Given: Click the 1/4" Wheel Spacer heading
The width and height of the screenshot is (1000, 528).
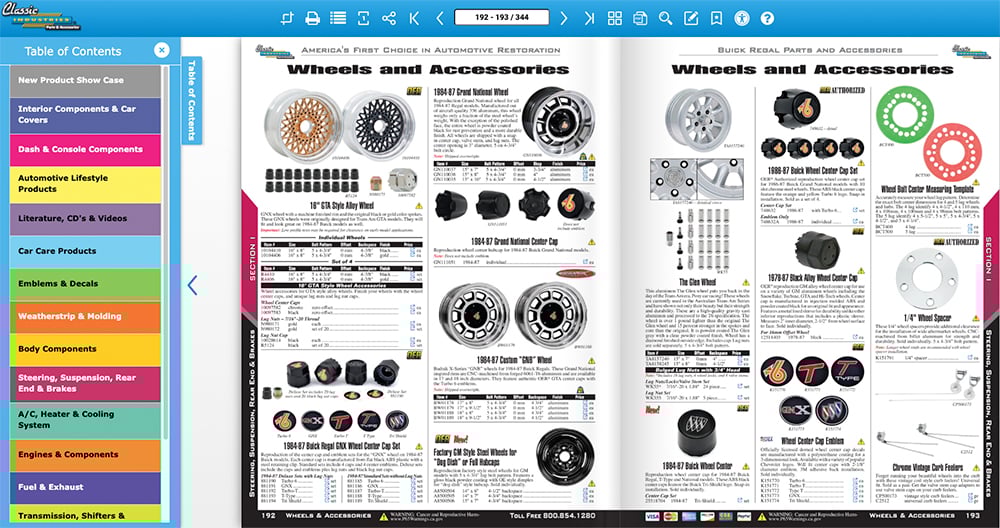Looking at the screenshot, I should 927,318.
